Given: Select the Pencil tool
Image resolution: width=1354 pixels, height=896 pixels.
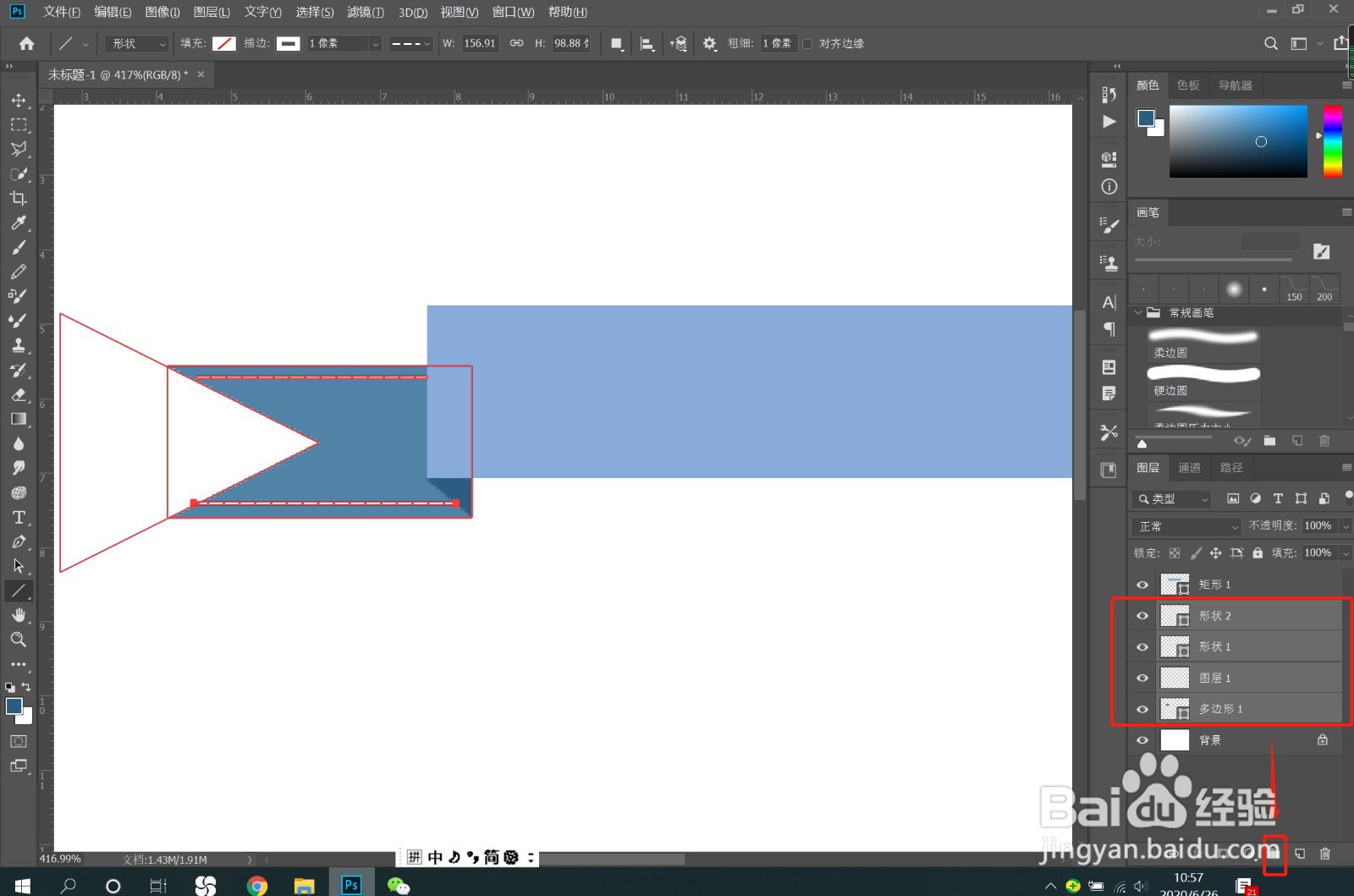Looking at the screenshot, I should [x=18, y=272].
